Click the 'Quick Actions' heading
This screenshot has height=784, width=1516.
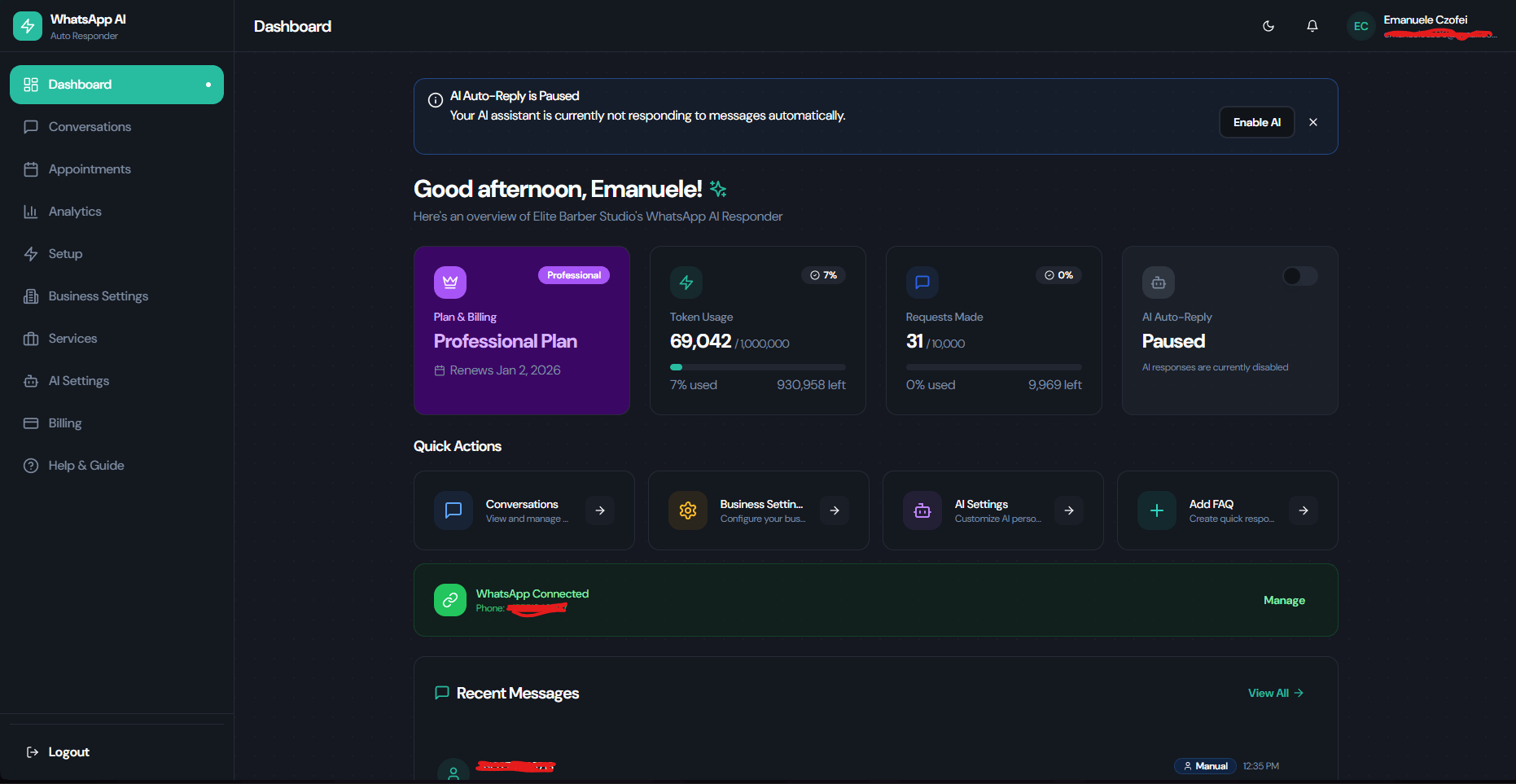(x=458, y=446)
